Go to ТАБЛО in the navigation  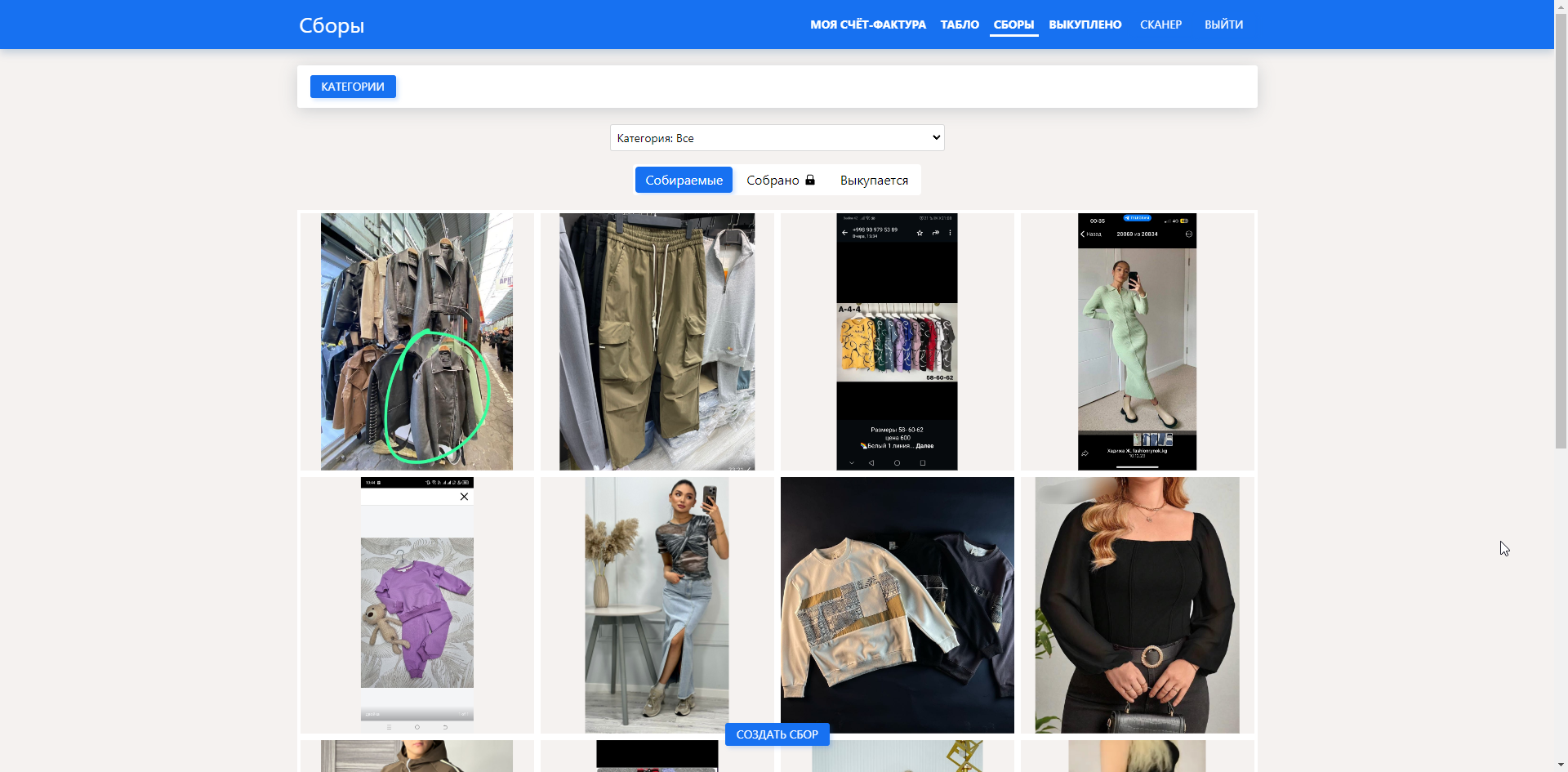coord(960,25)
